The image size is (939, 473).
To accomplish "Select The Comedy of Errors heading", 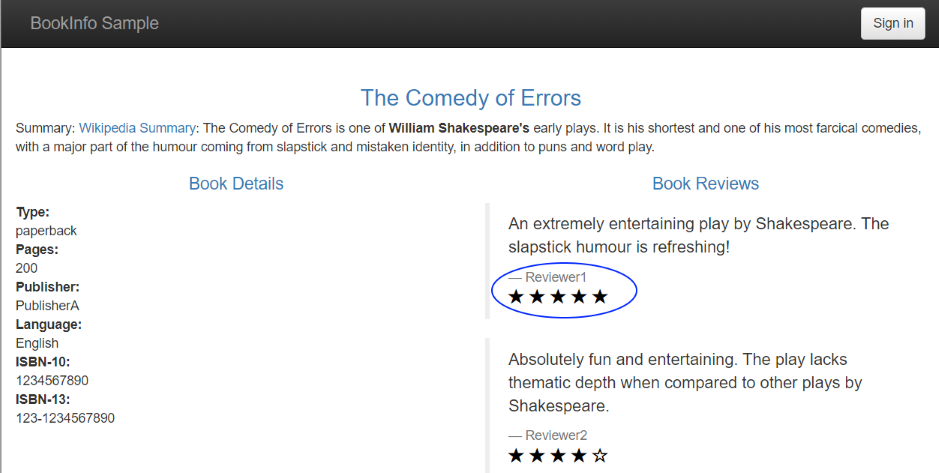I will coord(471,98).
